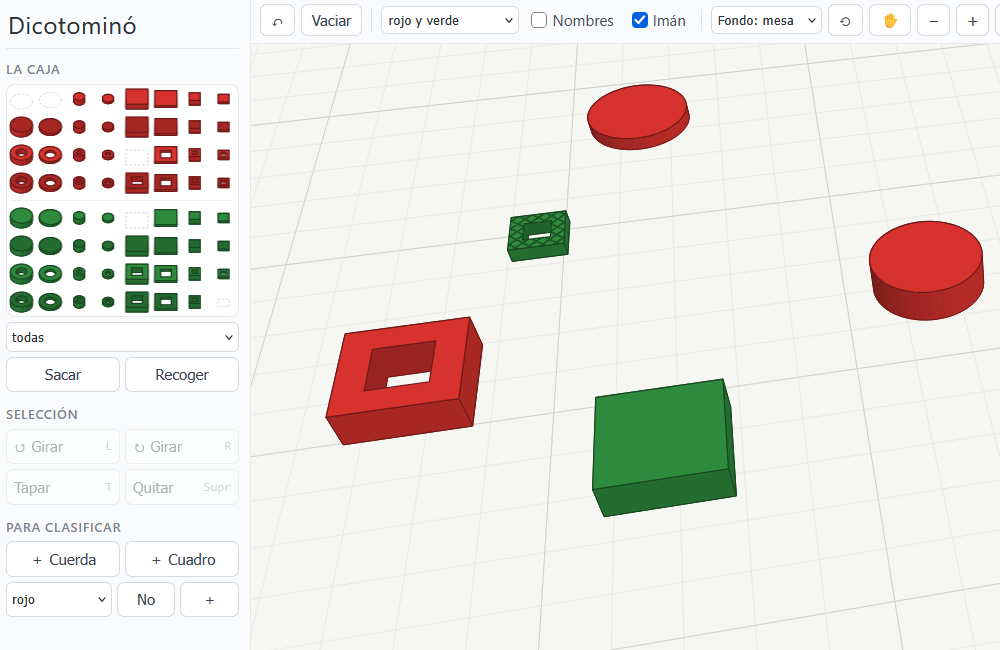Click the Quitar button

tap(182, 487)
